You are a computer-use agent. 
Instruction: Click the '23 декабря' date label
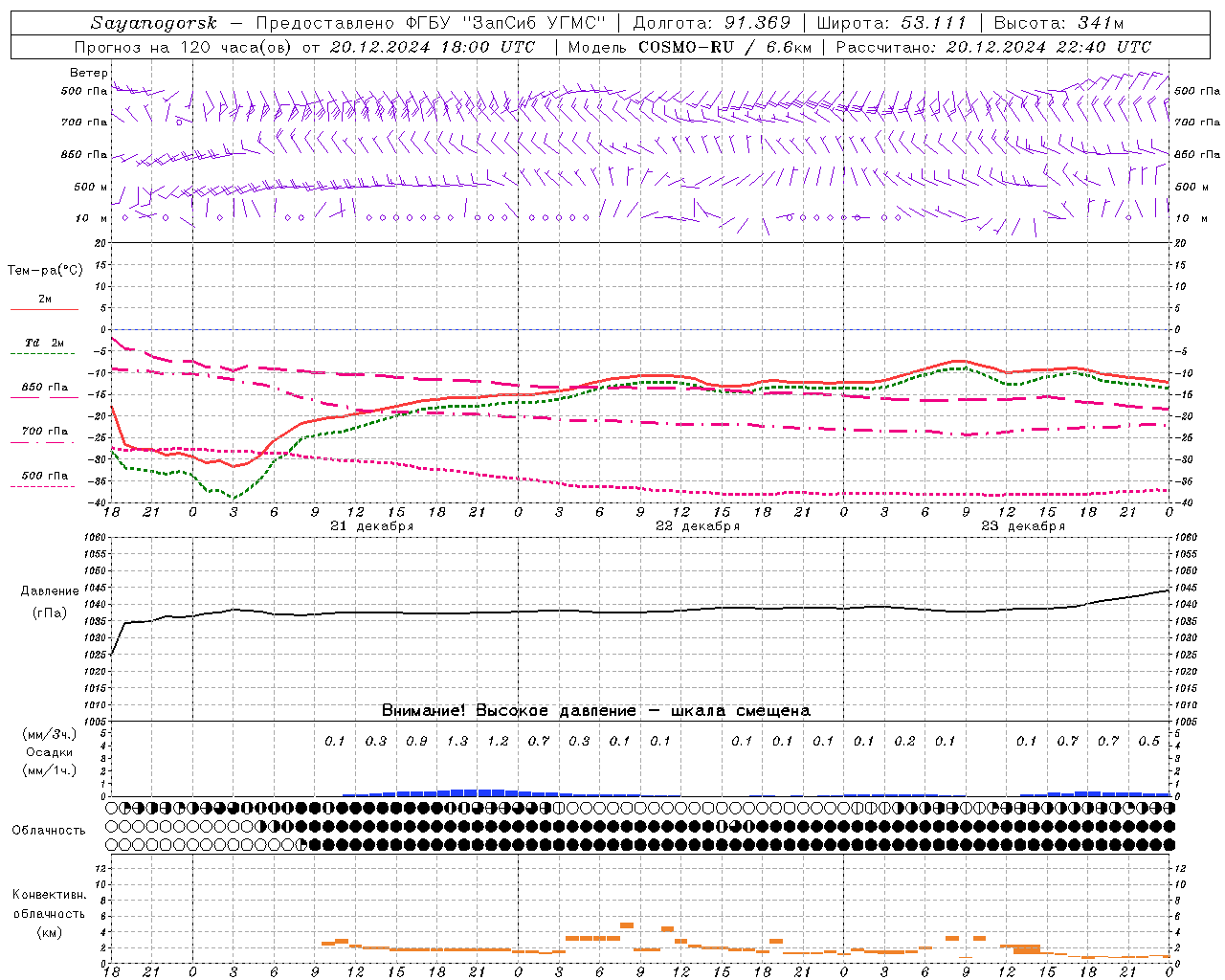(x=1023, y=525)
